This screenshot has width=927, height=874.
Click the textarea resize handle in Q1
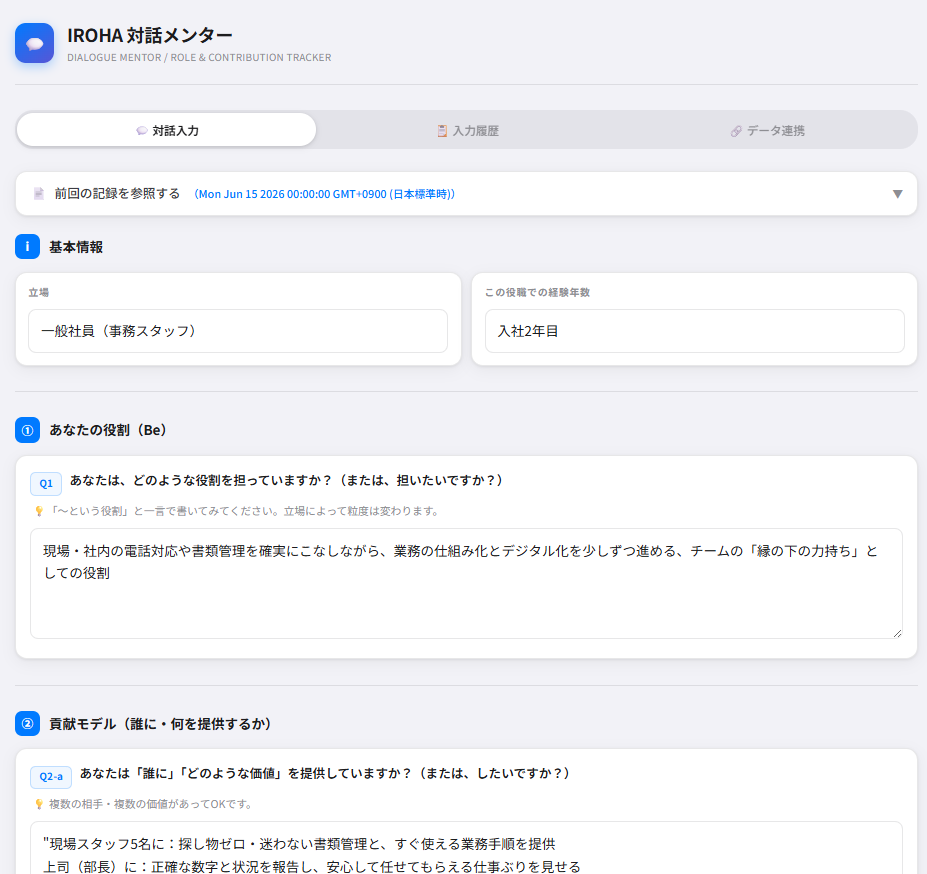point(897,633)
